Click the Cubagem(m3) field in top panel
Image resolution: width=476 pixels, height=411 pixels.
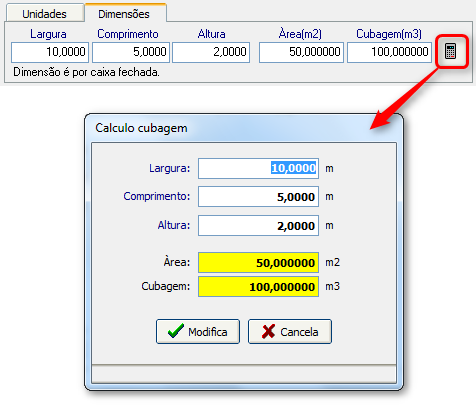tap(389, 52)
